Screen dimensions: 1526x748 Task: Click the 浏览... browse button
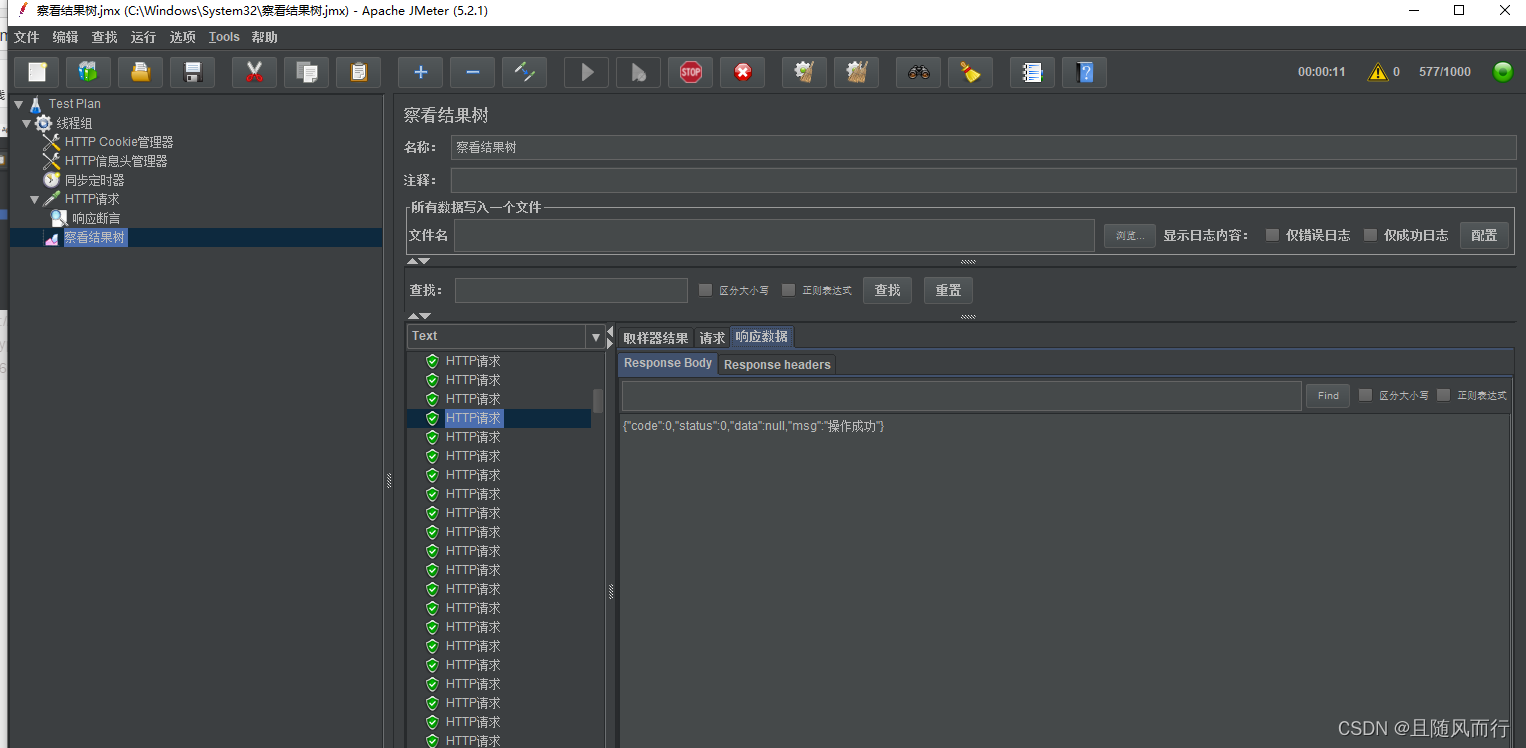click(x=1130, y=235)
